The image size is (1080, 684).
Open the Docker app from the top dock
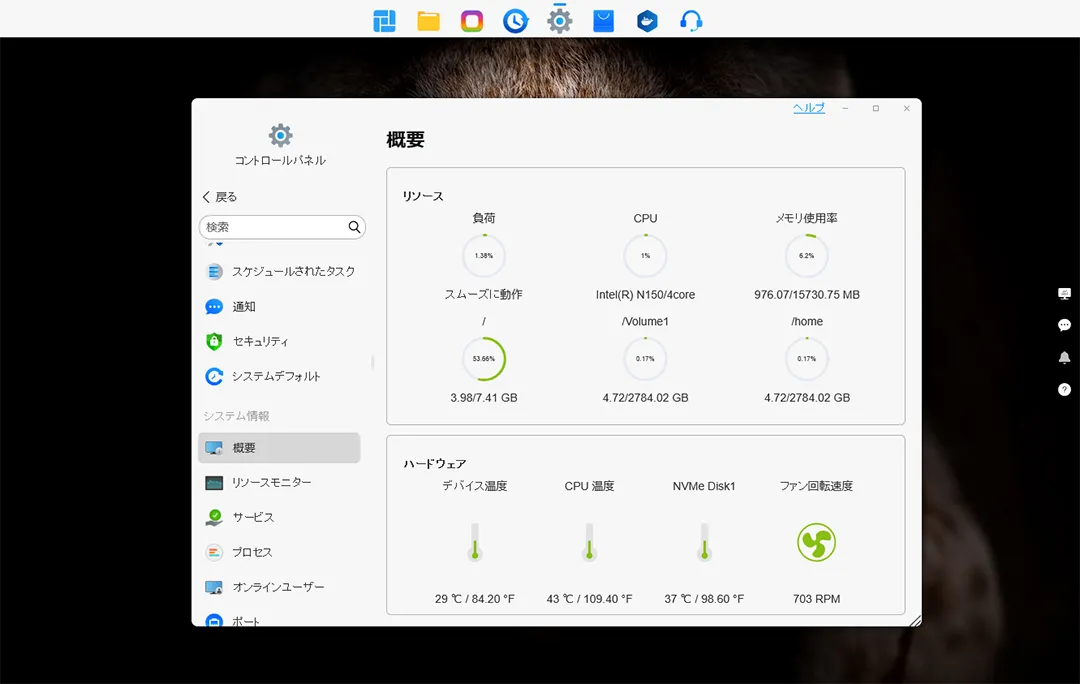pyautogui.click(x=647, y=21)
